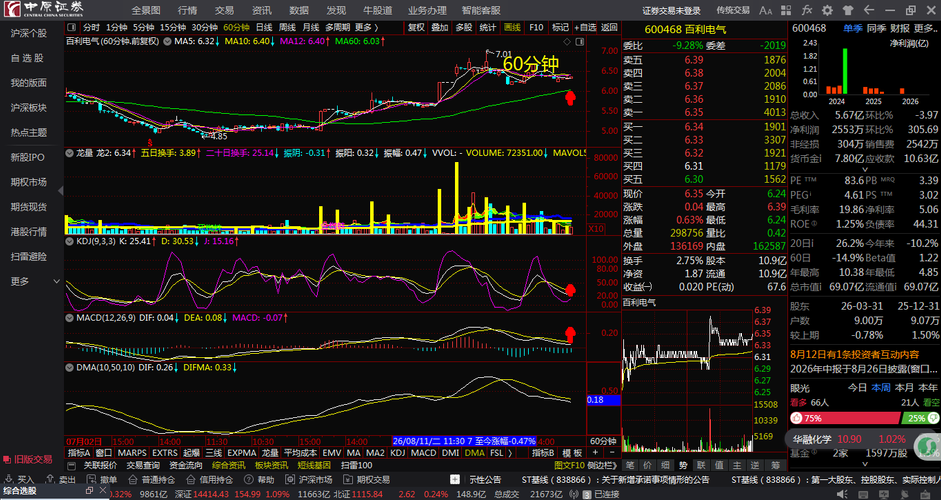
Task: Expand 更多 in the left sidebar
Action: [35, 281]
